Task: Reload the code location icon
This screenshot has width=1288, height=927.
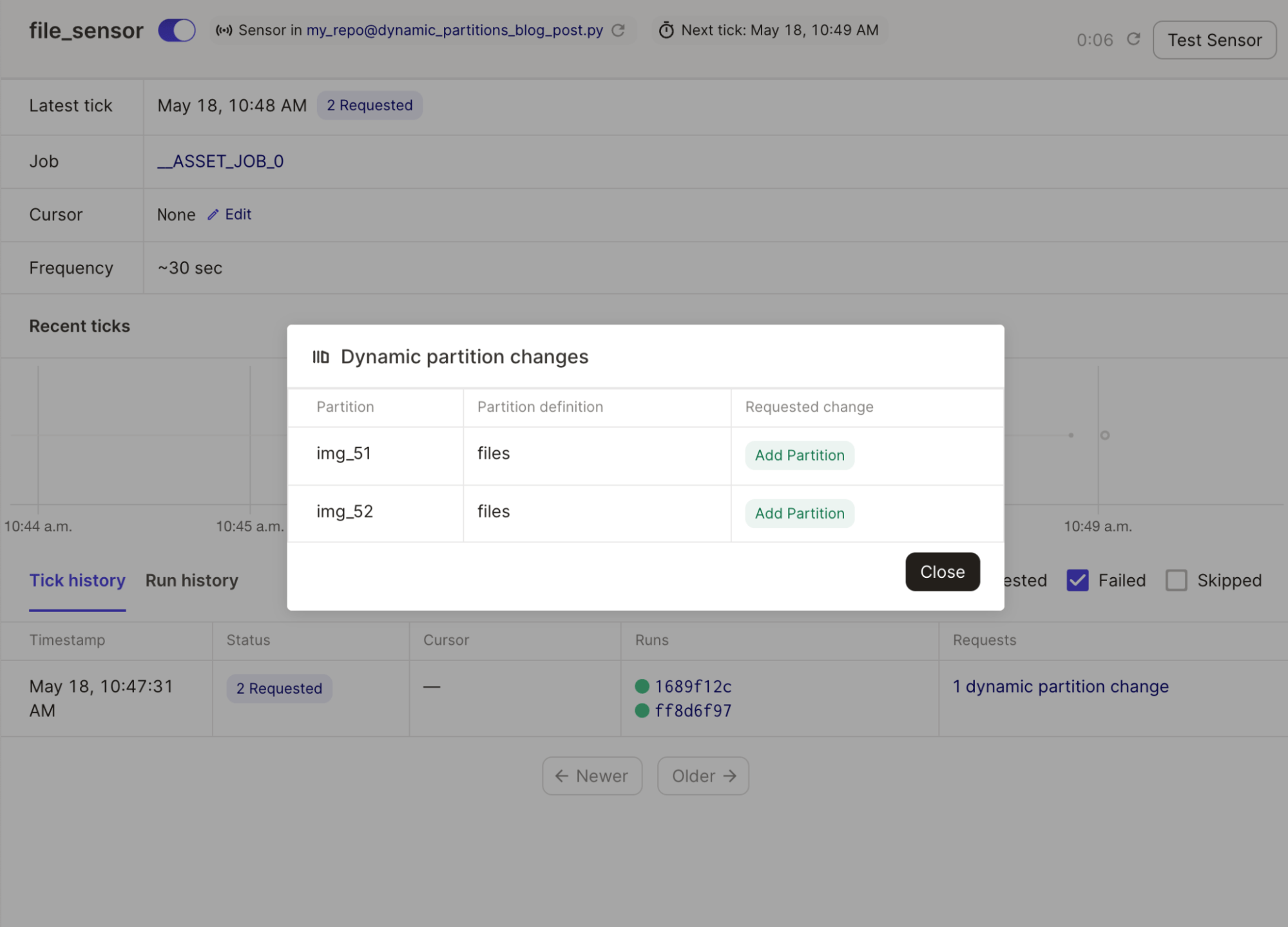Action: (619, 30)
